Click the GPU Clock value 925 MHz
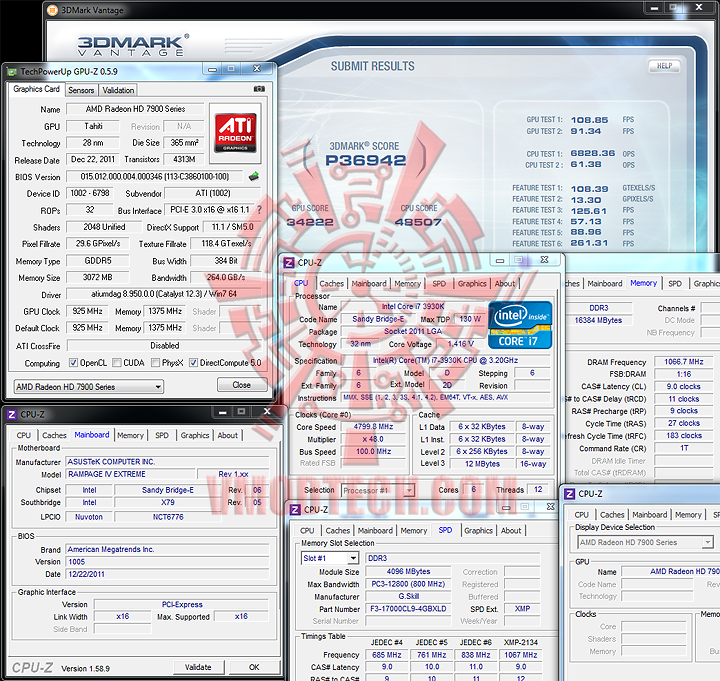Image resolution: width=720 pixels, height=681 pixels. (x=87, y=311)
